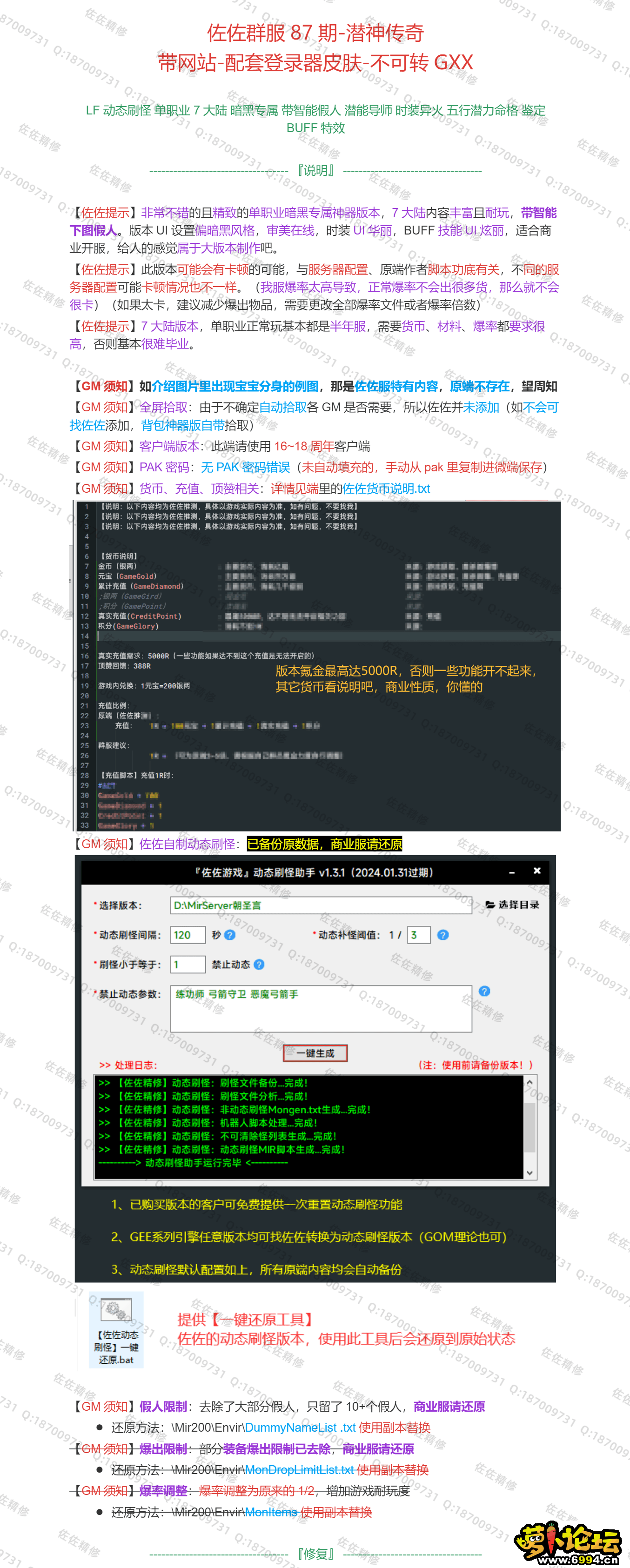Click the 选择目录 text label

click(x=519, y=905)
